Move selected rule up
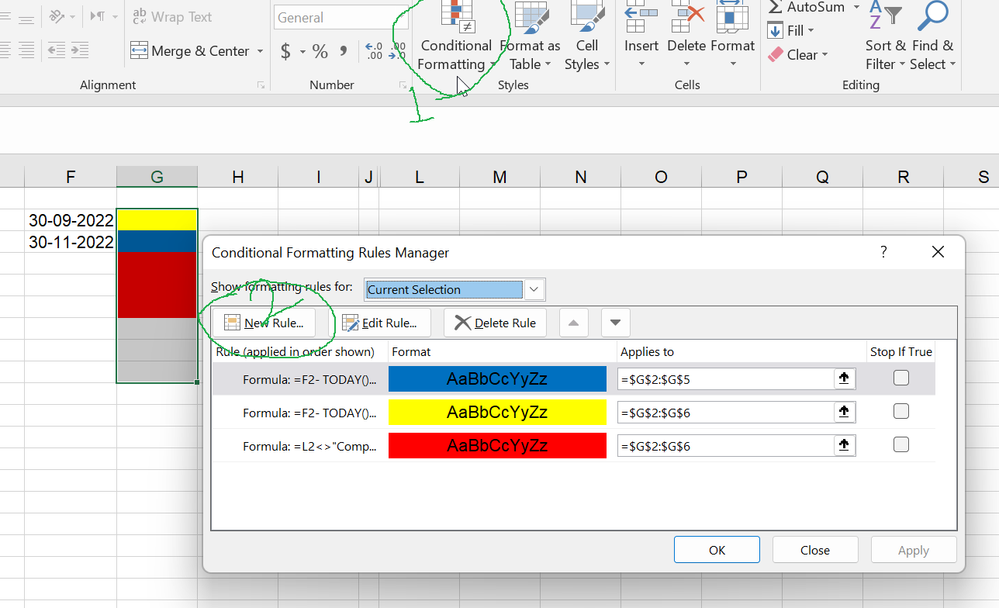Image resolution: width=999 pixels, height=608 pixels. point(573,322)
